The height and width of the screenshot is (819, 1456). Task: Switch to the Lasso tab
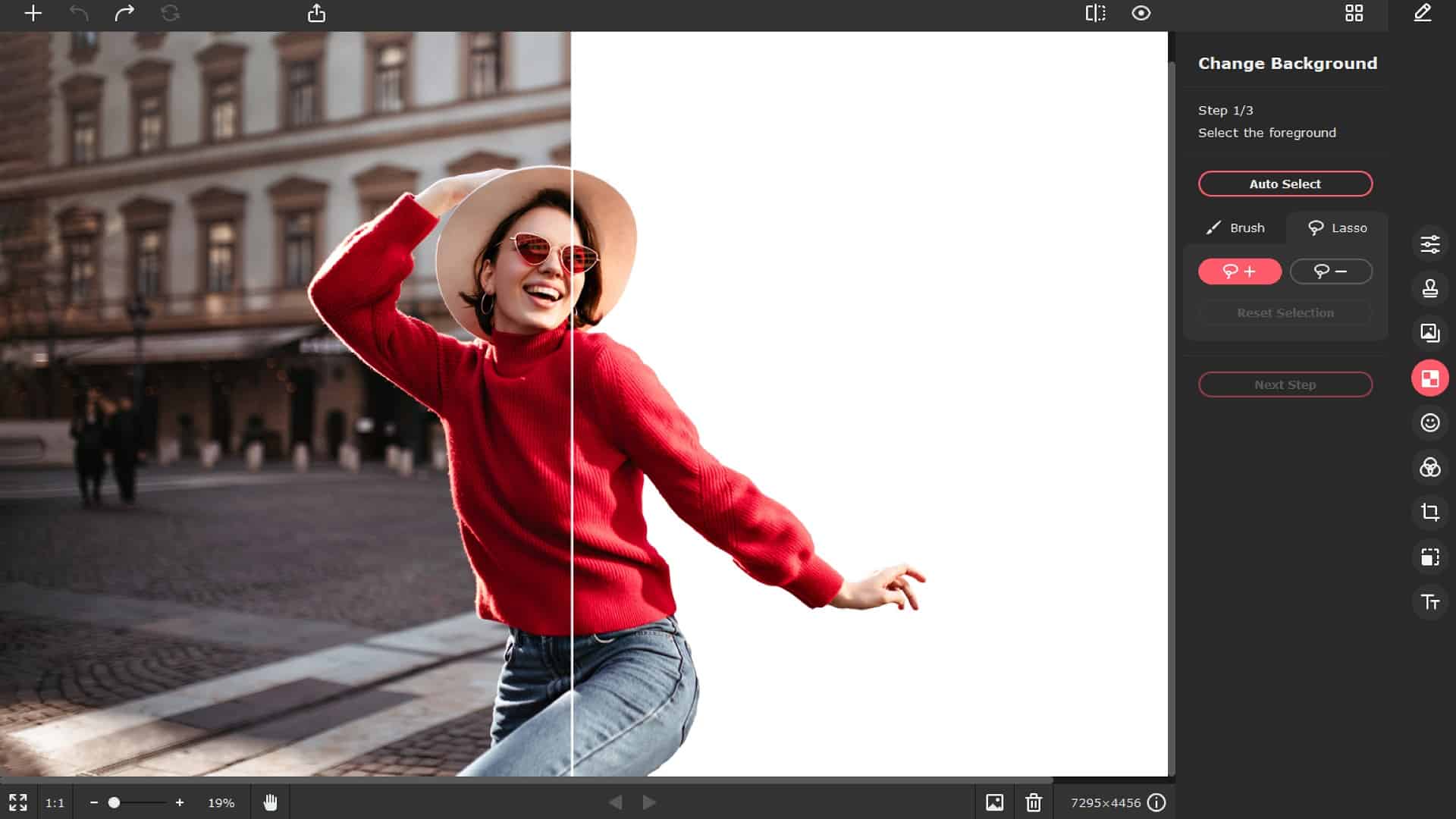1338,227
